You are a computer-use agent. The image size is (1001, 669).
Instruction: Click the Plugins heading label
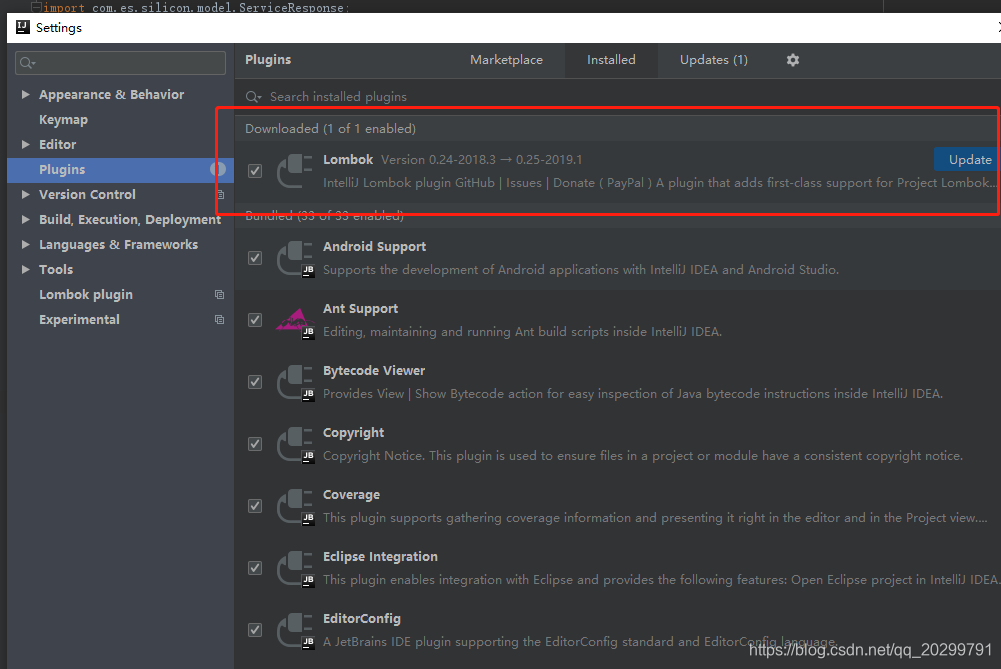tap(268, 59)
